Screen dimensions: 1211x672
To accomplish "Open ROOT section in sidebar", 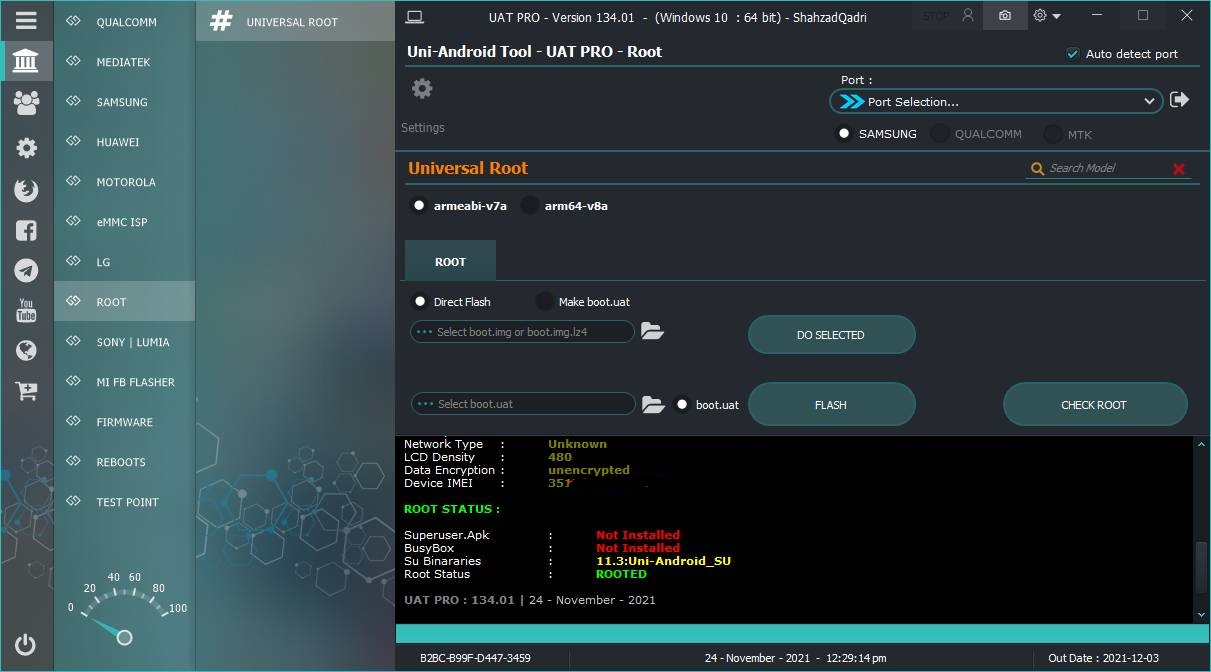I will point(125,302).
